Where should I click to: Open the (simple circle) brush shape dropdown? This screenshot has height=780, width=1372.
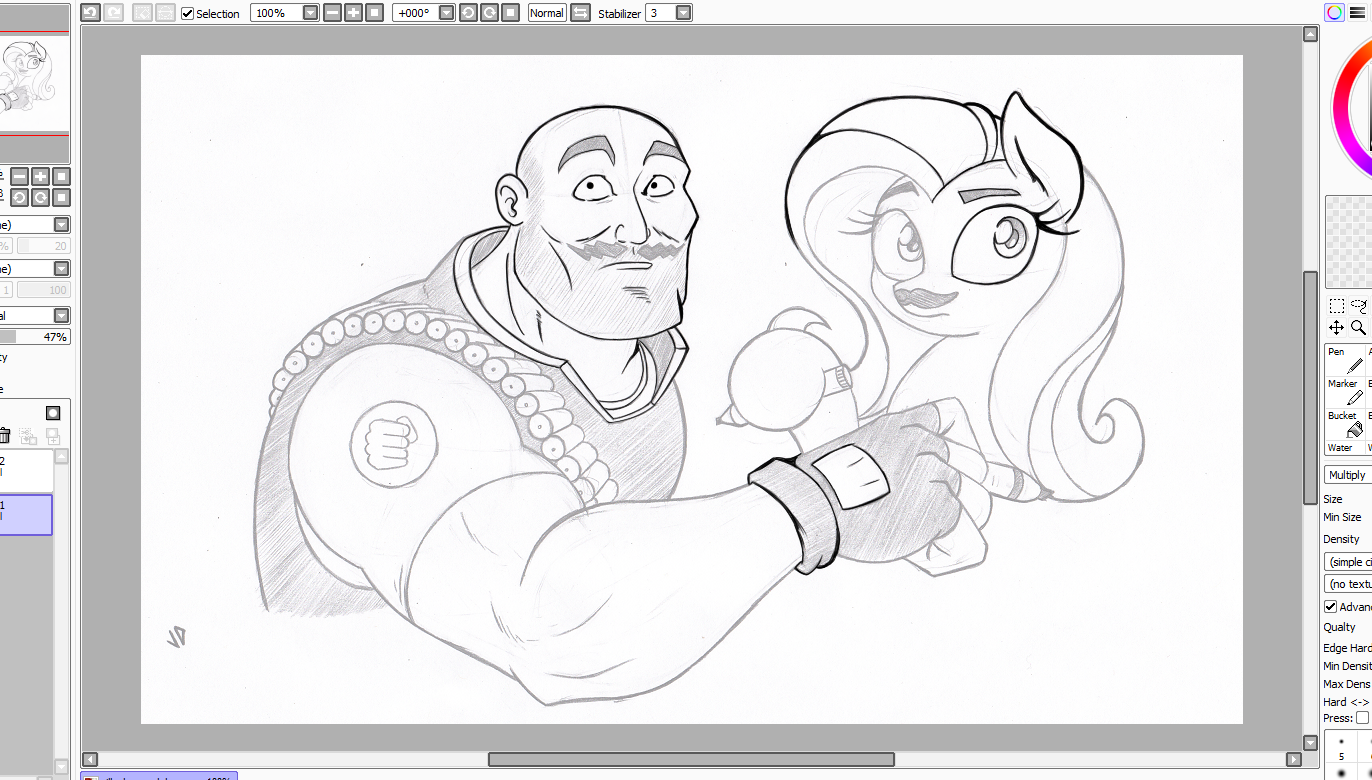1348,562
